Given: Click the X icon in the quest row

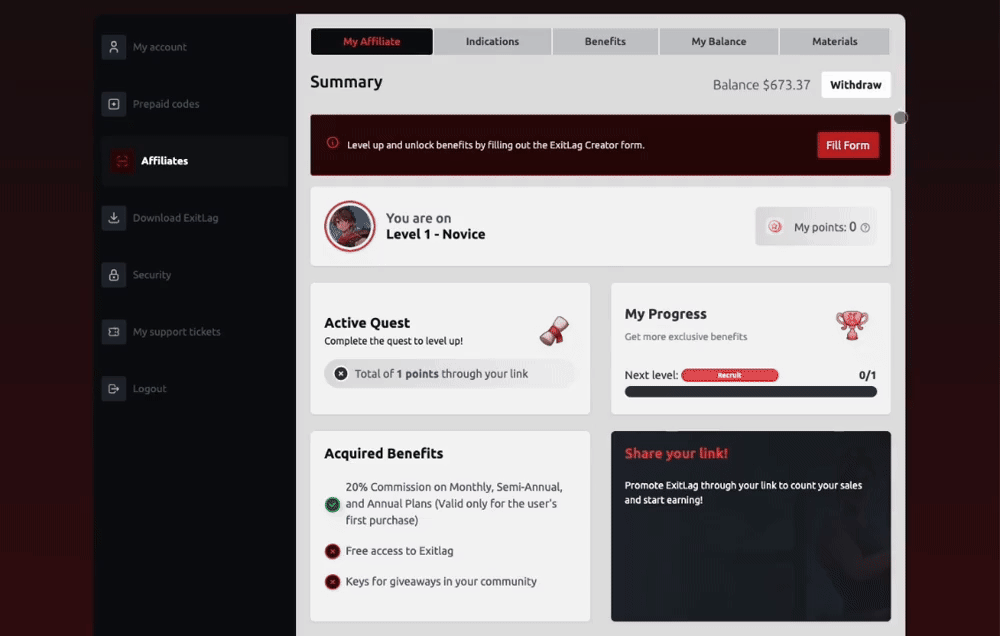Looking at the screenshot, I should pos(341,374).
